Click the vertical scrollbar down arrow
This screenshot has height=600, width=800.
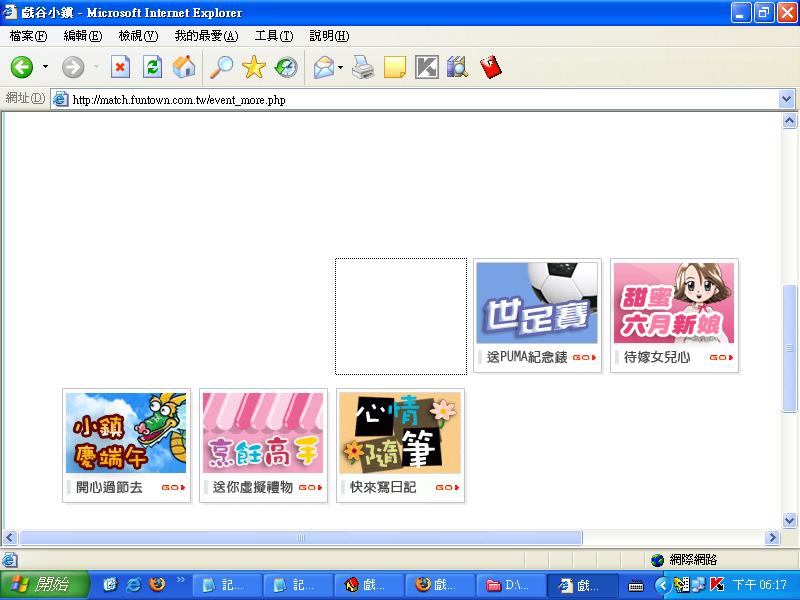[x=789, y=520]
